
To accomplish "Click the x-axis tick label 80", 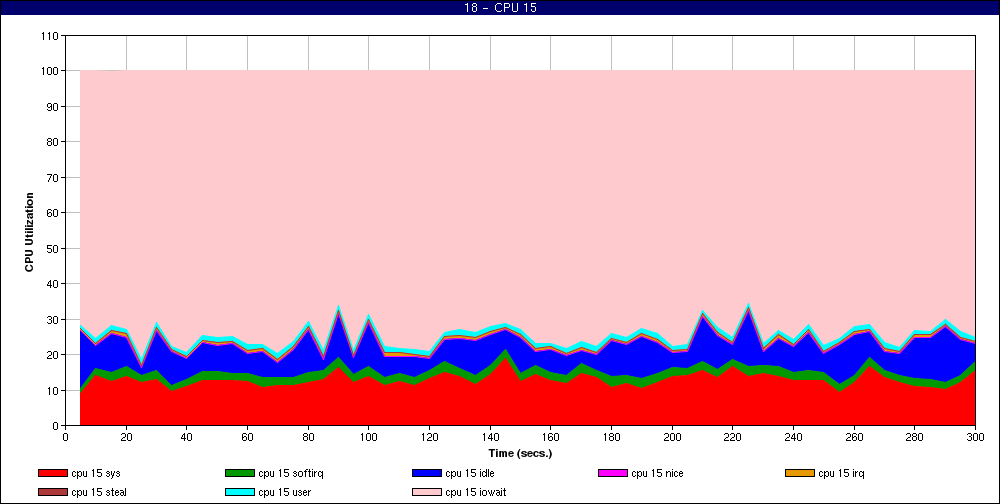I will (308, 437).
